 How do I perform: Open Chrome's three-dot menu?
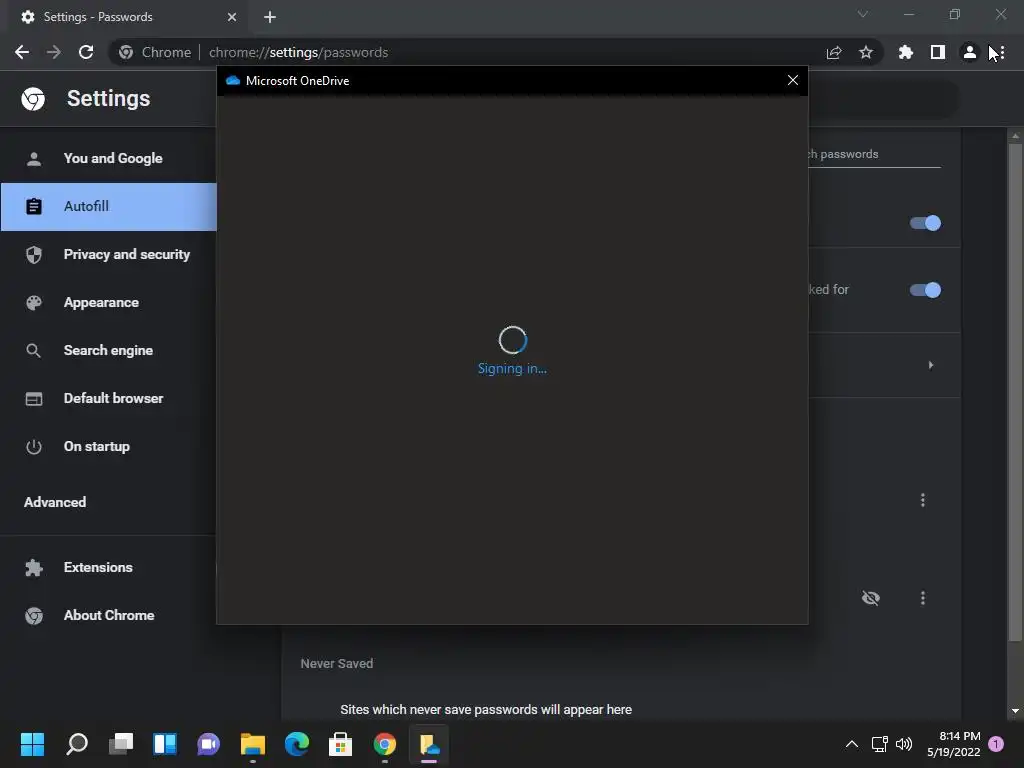1001,52
